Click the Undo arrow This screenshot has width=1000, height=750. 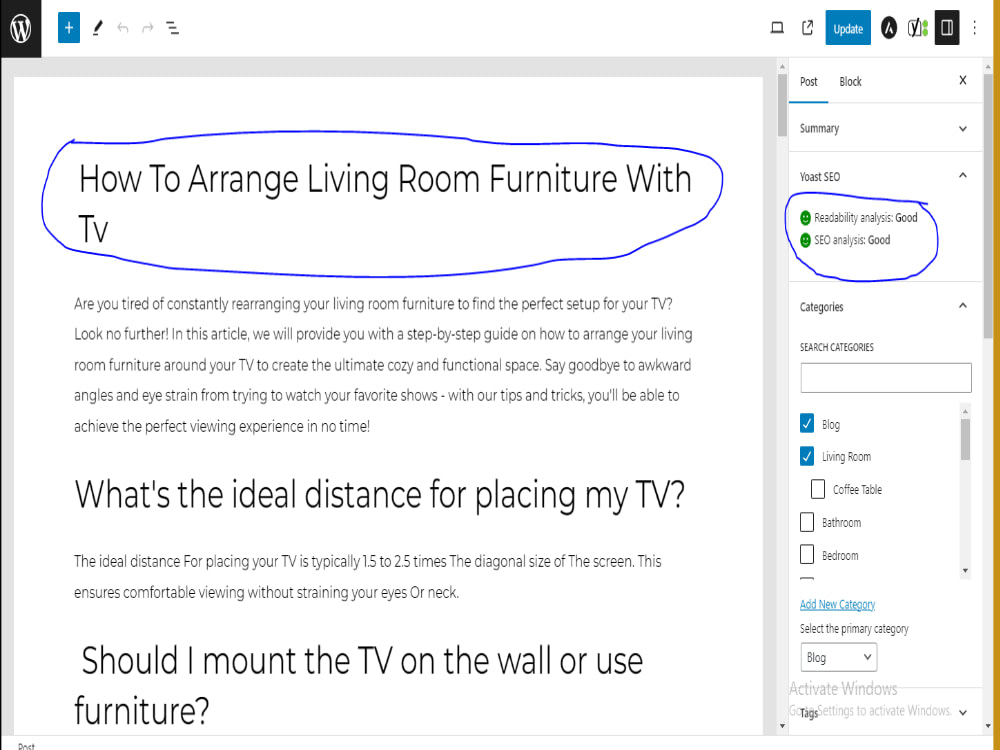(122, 28)
